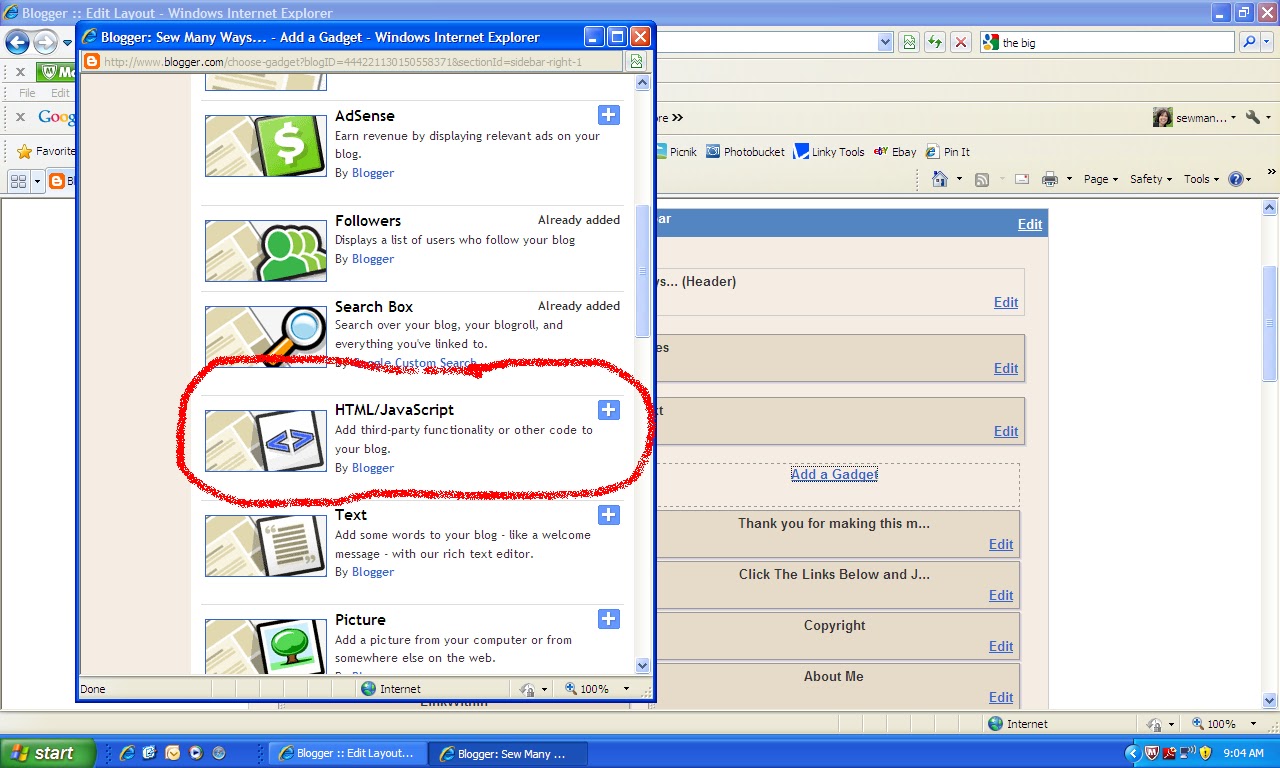Switch to Blogger: Sew Many taskbar button
The height and width of the screenshot is (768, 1280).
coord(508,753)
